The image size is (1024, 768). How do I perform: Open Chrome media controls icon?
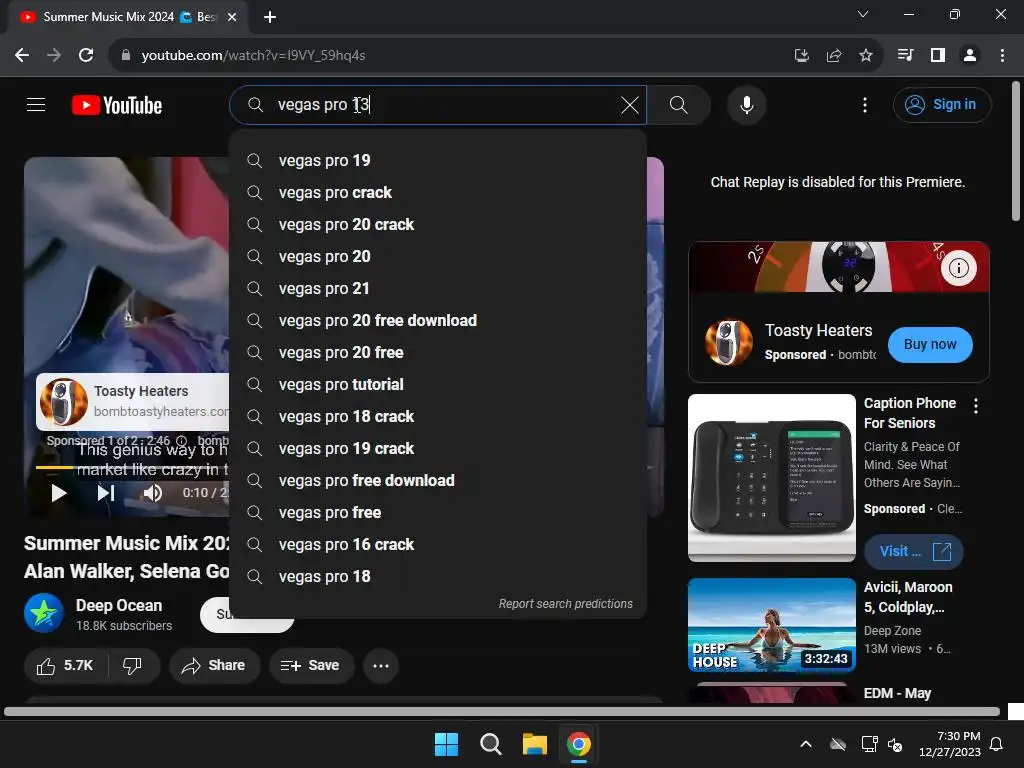tap(905, 56)
